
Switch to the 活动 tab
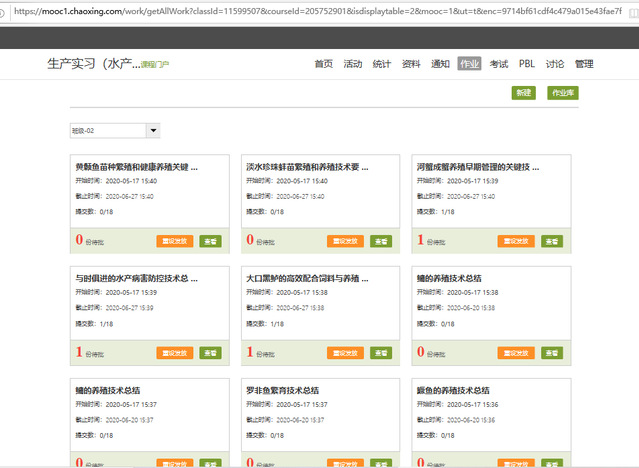[x=352, y=64]
